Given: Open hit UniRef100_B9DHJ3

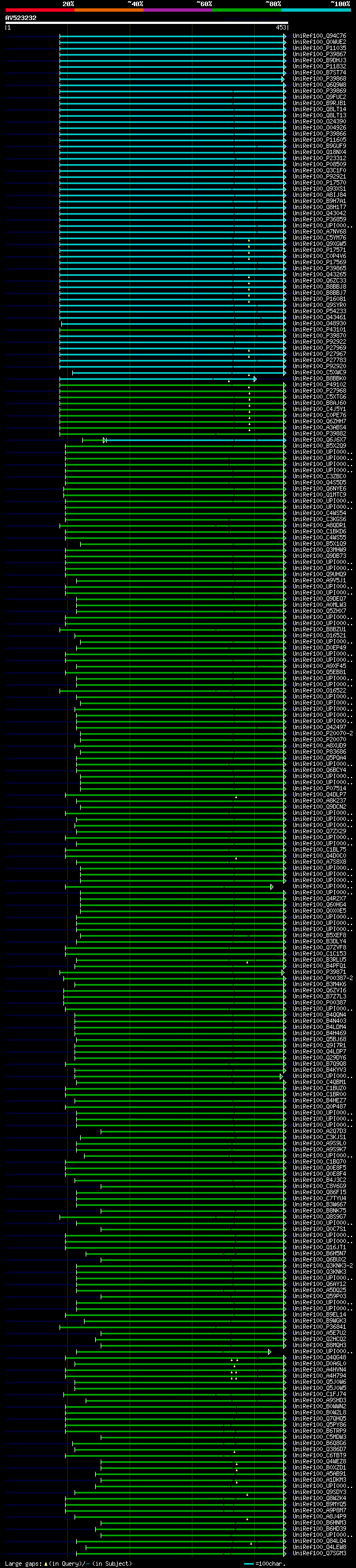Looking at the screenshot, I should point(319,60).
